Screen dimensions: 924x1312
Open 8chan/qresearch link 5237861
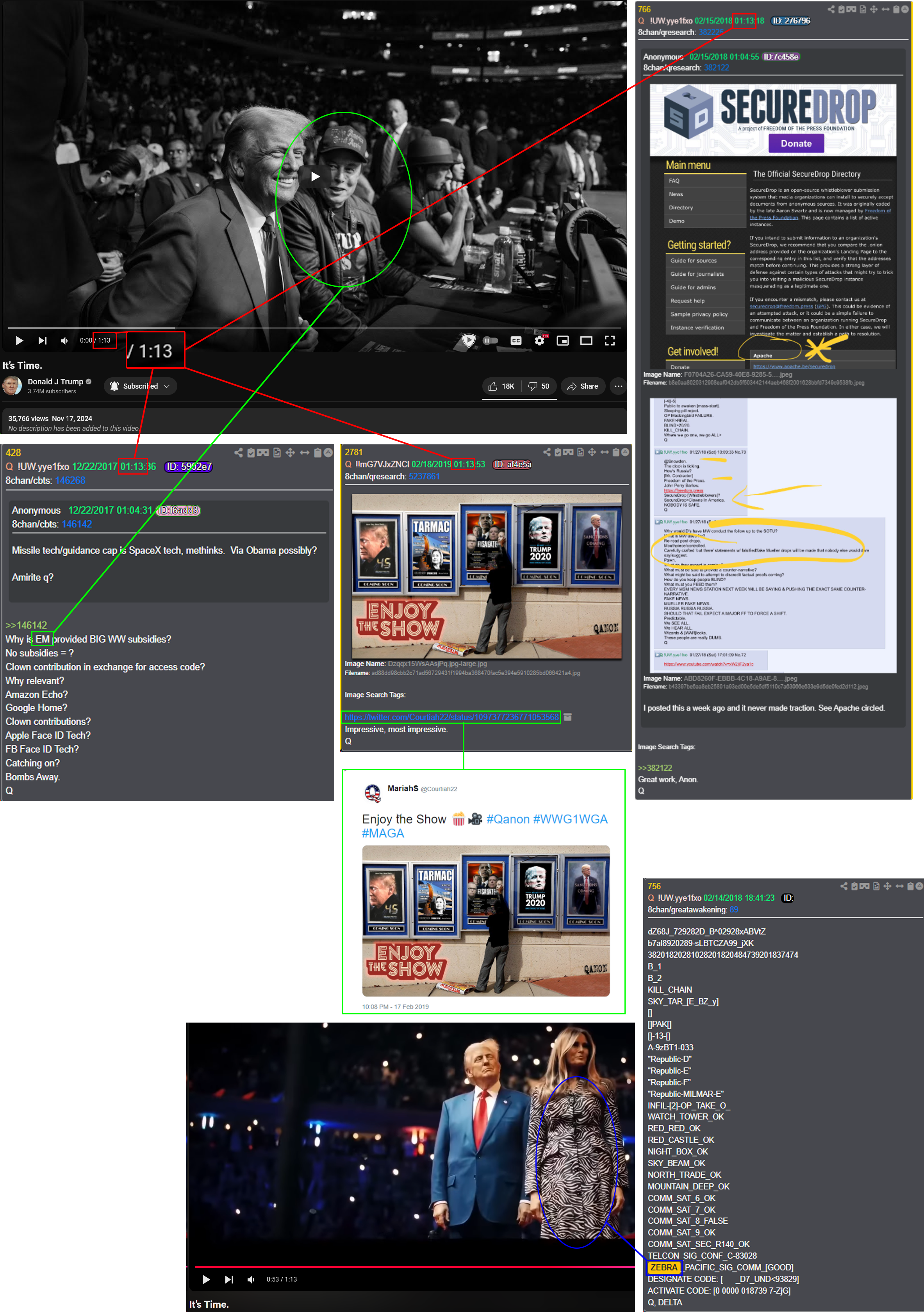(x=424, y=477)
